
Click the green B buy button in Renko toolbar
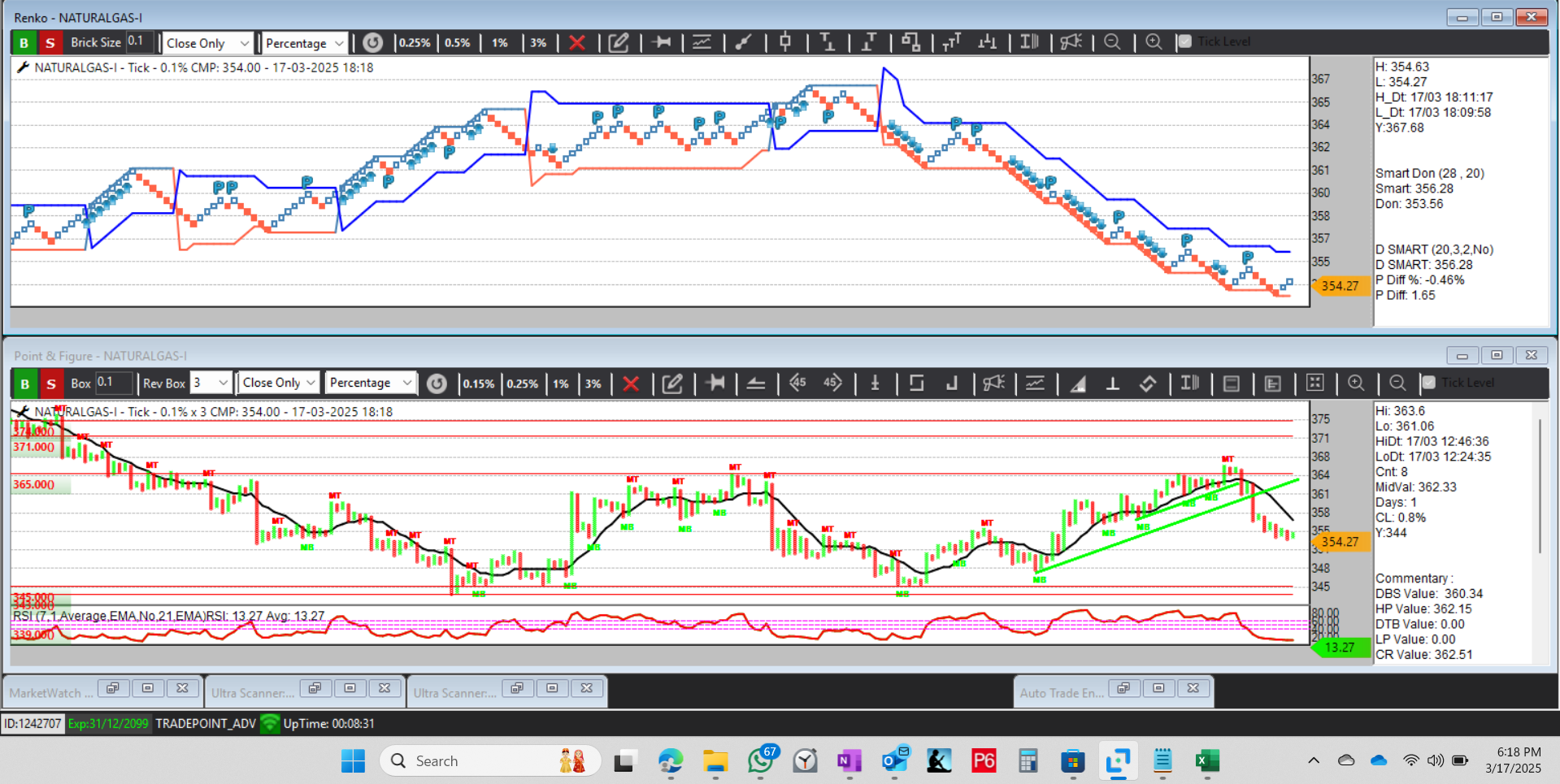point(24,43)
